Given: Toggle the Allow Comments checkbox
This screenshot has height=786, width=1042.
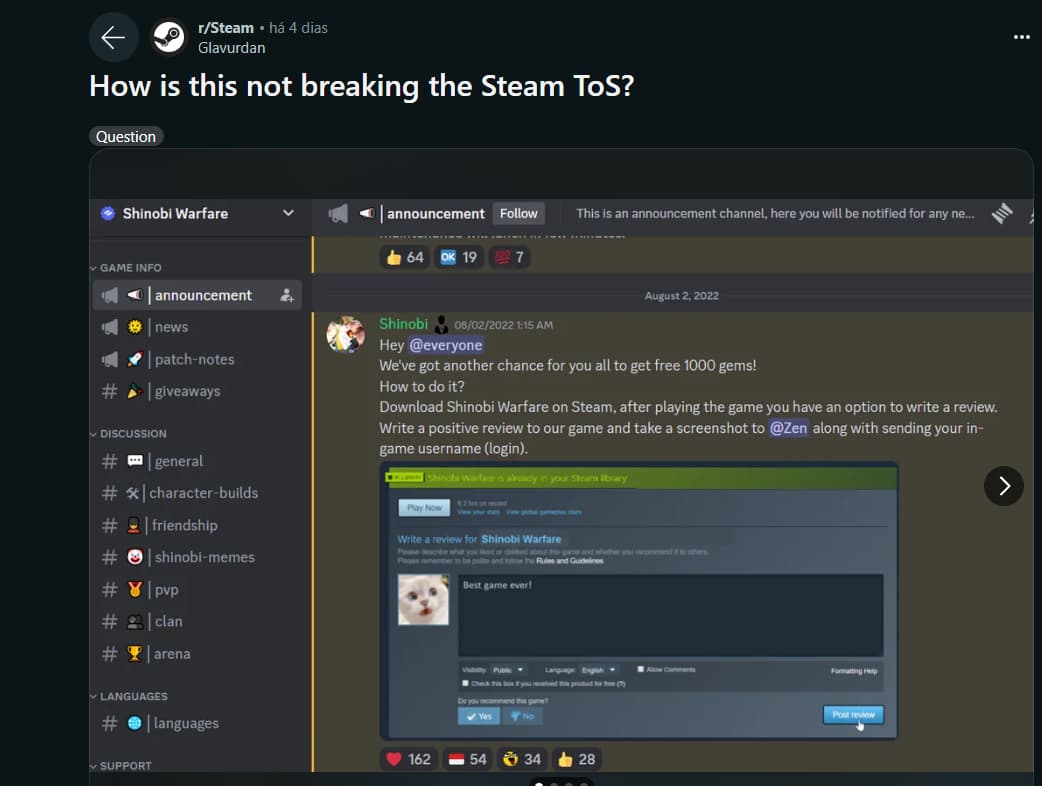Looking at the screenshot, I should (x=641, y=669).
